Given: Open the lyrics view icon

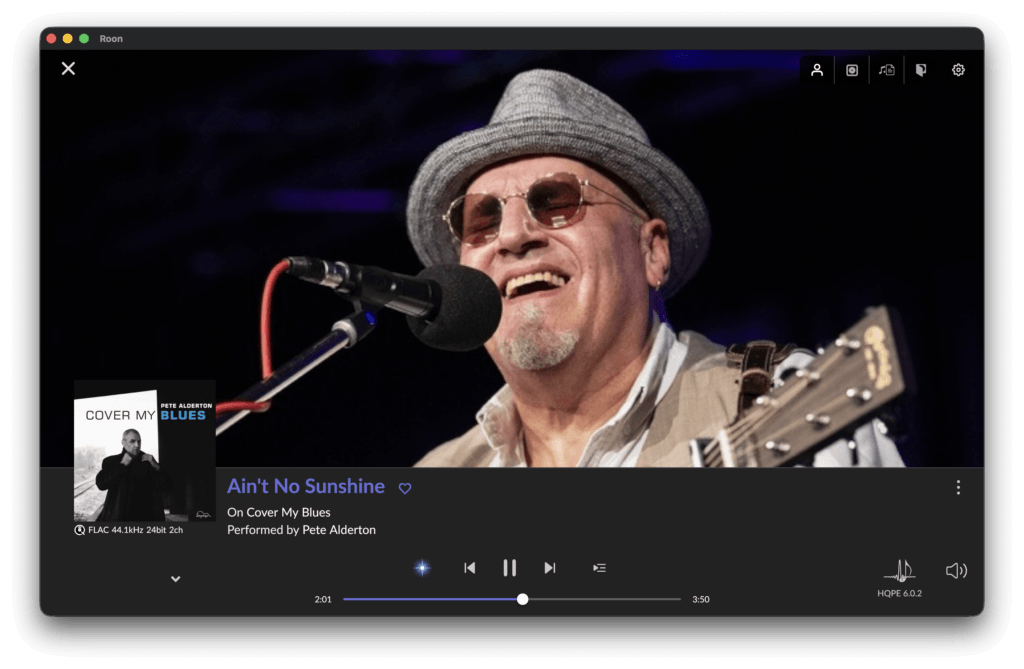Looking at the screenshot, I should (x=886, y=70).
